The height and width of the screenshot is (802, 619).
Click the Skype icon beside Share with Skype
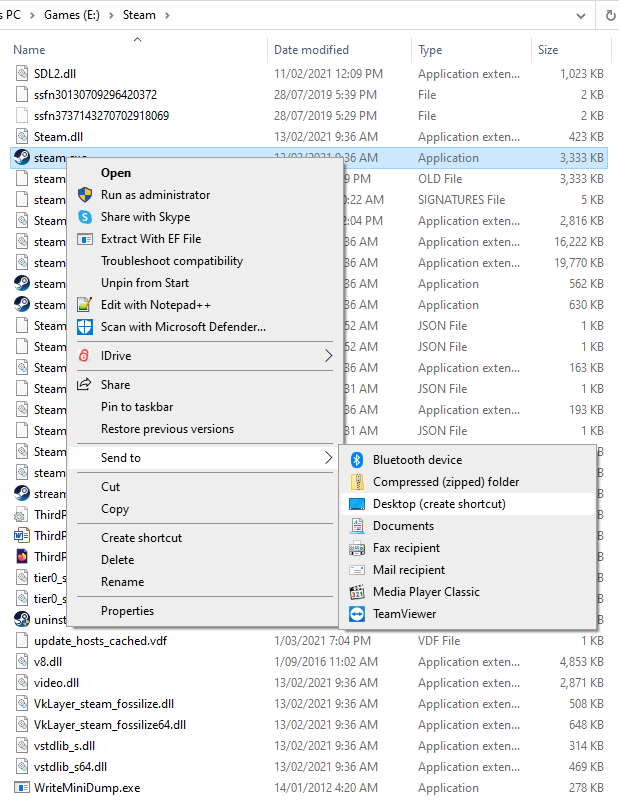tap(85, 217)
